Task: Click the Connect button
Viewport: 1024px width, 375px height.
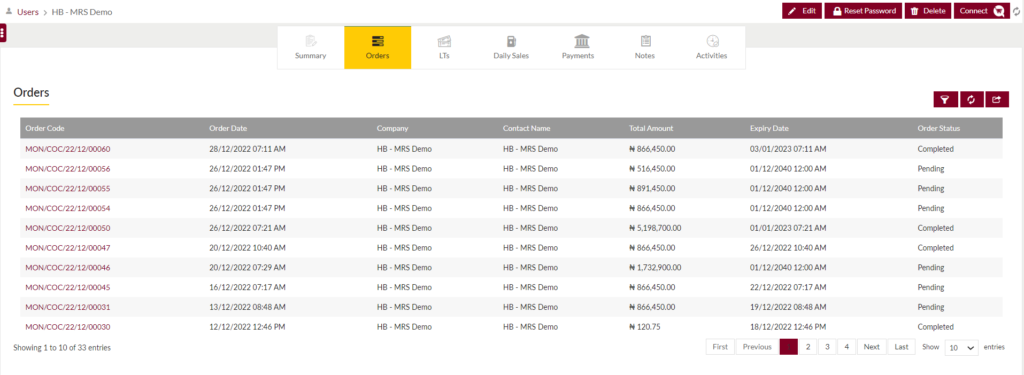Action: [982, 11]
